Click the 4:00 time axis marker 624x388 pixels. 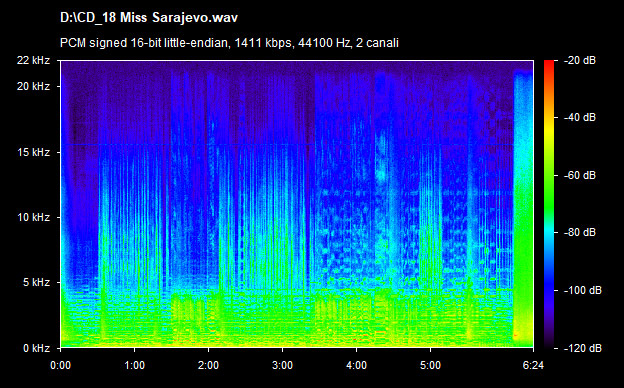coord(356,365)
